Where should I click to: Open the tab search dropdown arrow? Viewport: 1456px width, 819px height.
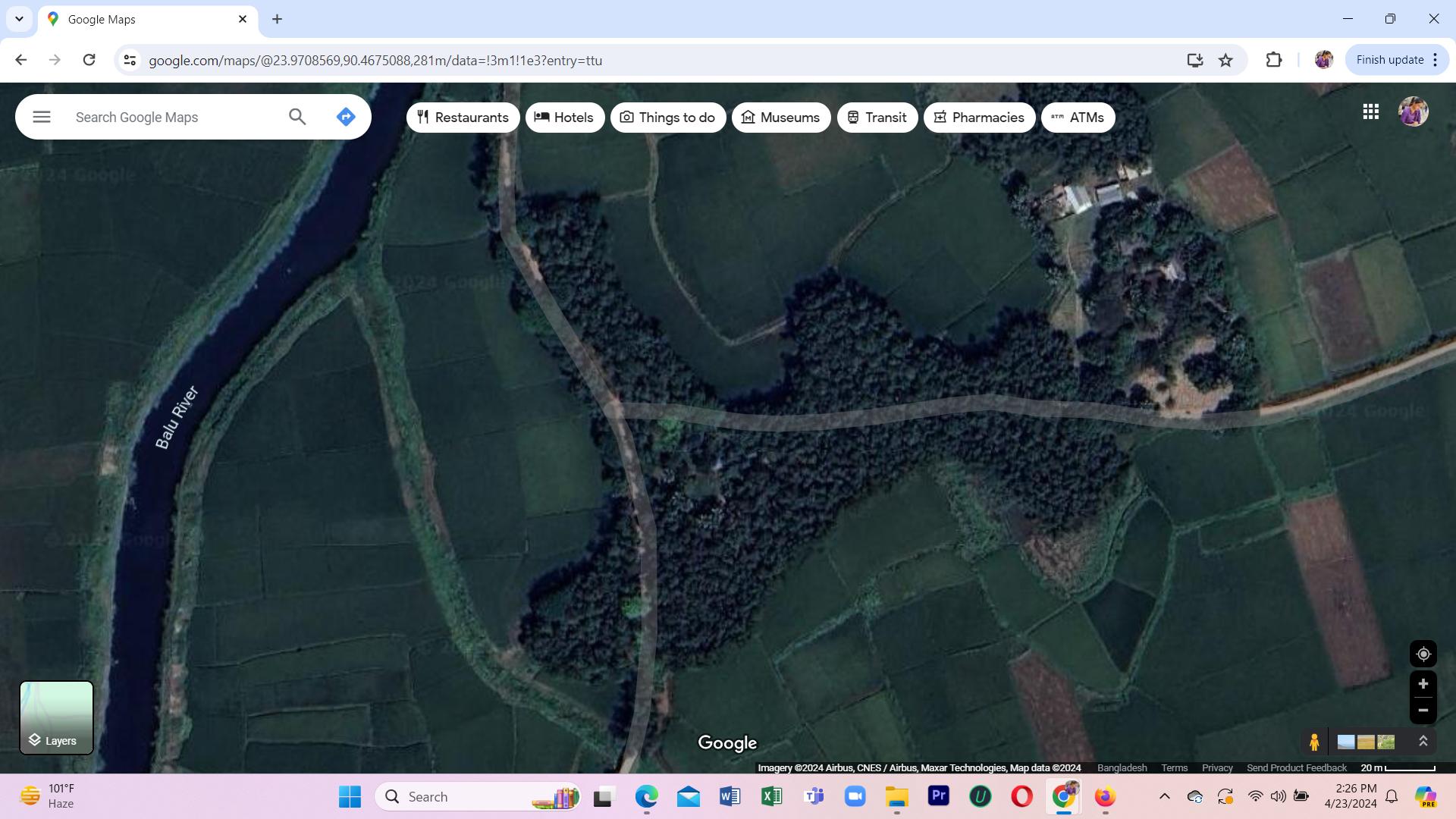(x=19, y=19)
